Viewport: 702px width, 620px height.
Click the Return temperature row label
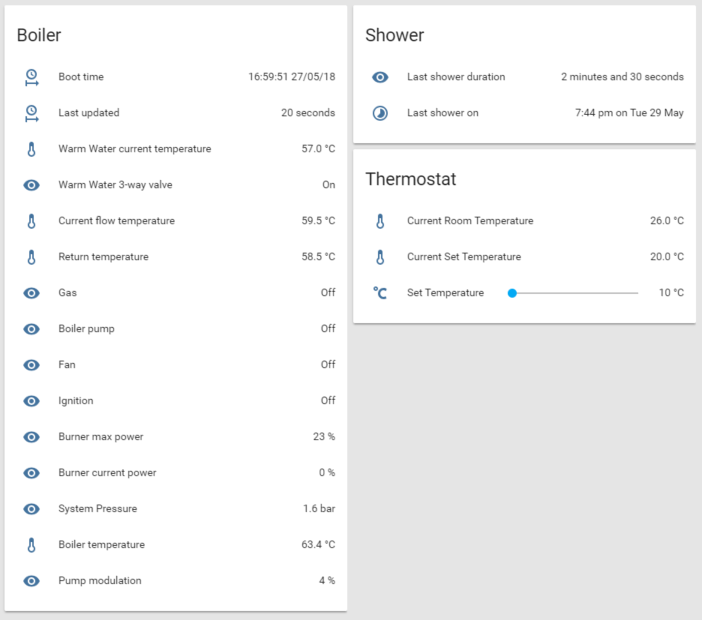tap(103, 257)
